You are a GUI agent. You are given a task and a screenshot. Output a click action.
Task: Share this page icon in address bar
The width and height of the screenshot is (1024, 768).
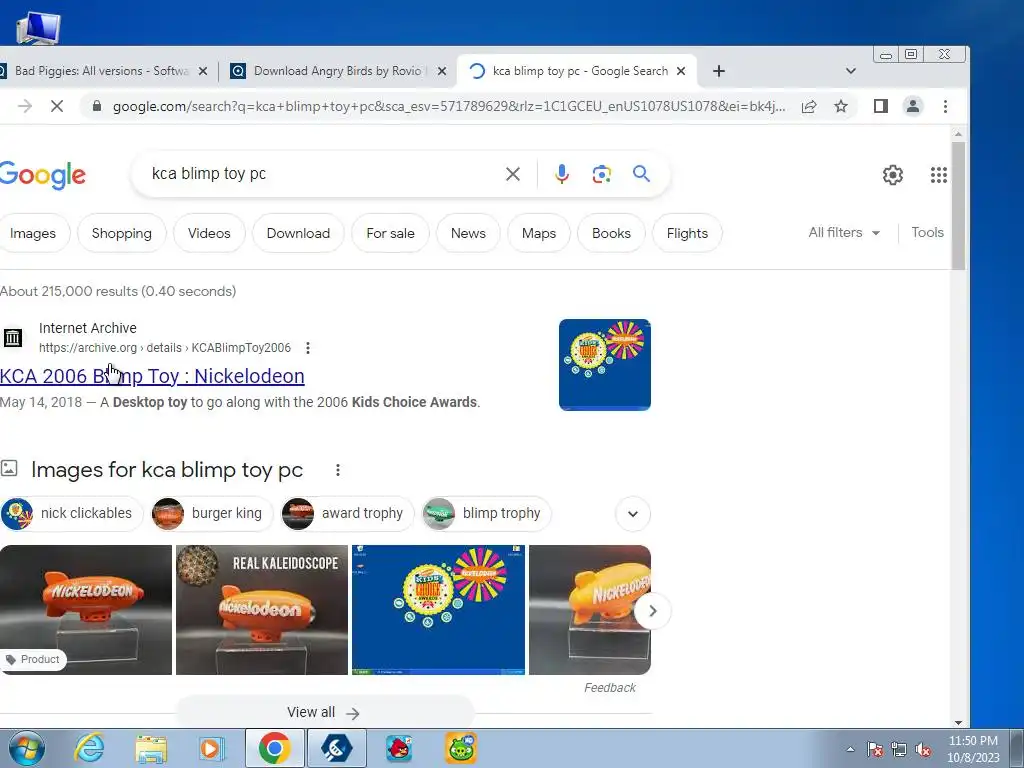tap(808, 106)
